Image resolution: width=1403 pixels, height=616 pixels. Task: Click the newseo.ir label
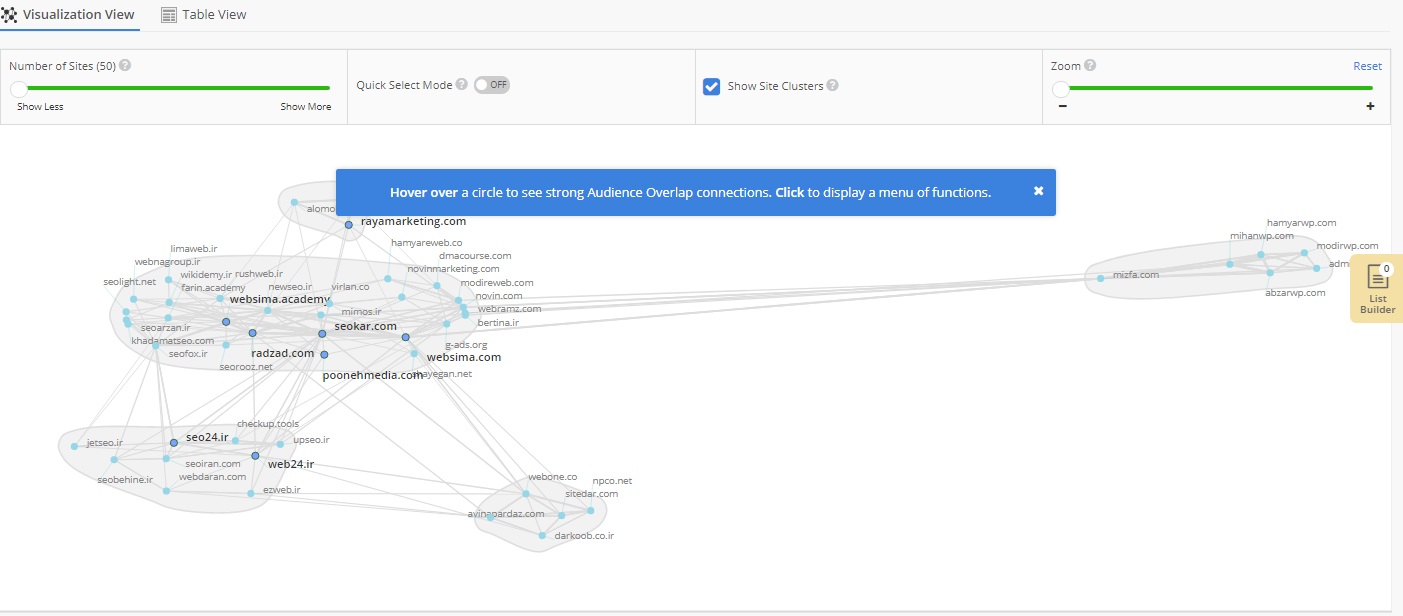click(290, 287)
